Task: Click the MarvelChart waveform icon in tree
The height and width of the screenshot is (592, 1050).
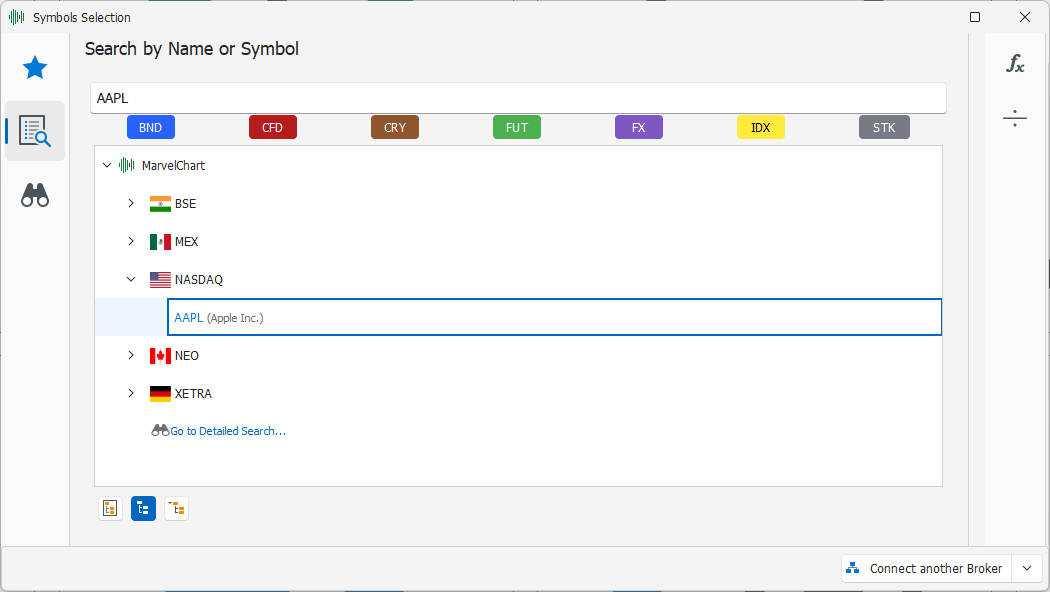Action: tap(127, 165)
